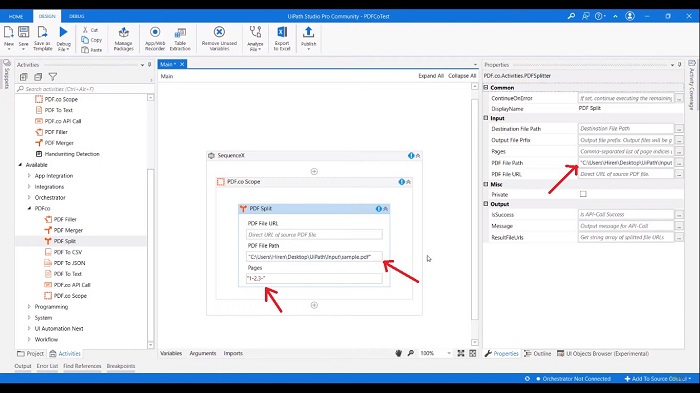Switch to the HOME tab
Image resolution: width=700 pixels, height=393 pixels.
(x=16, y=17)
